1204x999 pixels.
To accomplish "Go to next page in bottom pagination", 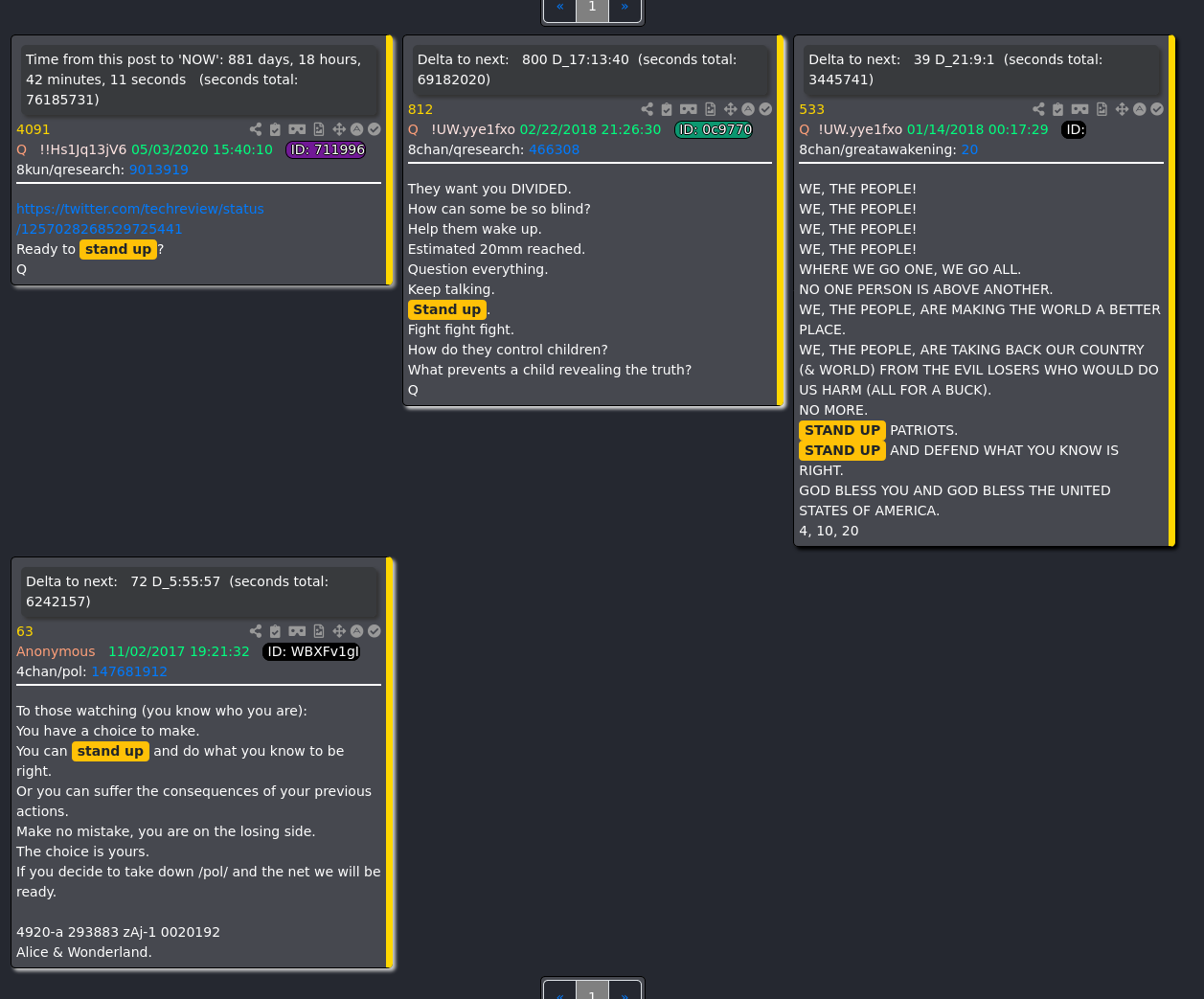I will coord(625,992).
